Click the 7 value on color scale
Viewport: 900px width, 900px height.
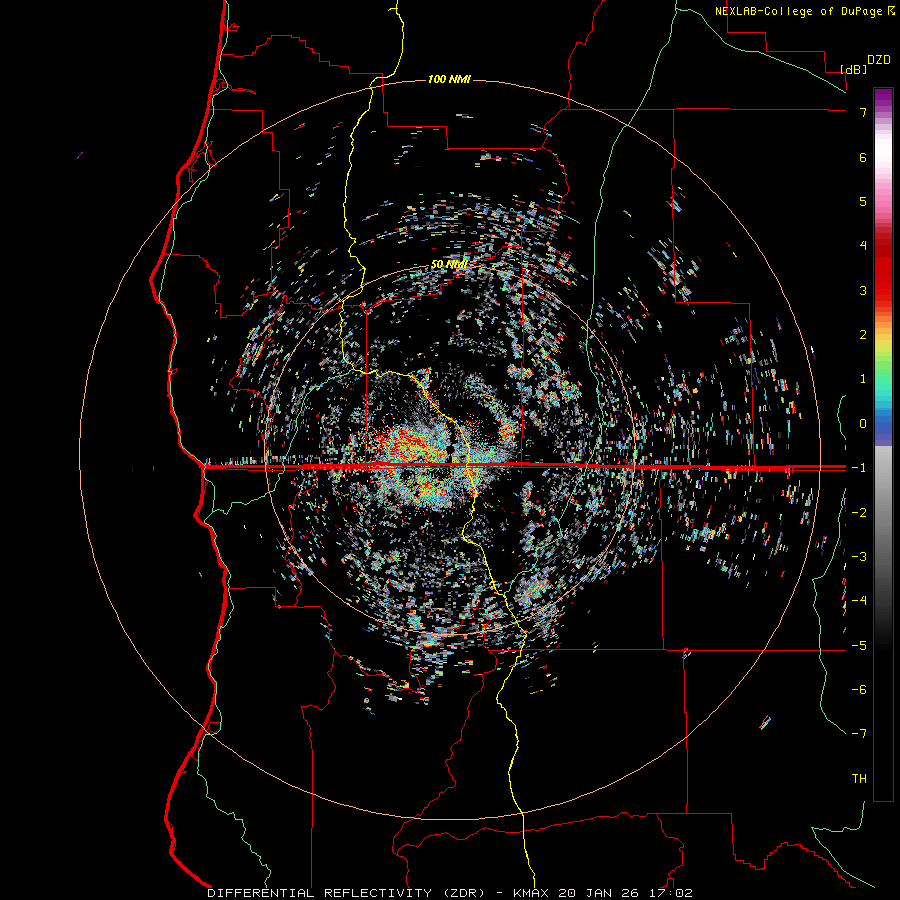click(863, 112)
